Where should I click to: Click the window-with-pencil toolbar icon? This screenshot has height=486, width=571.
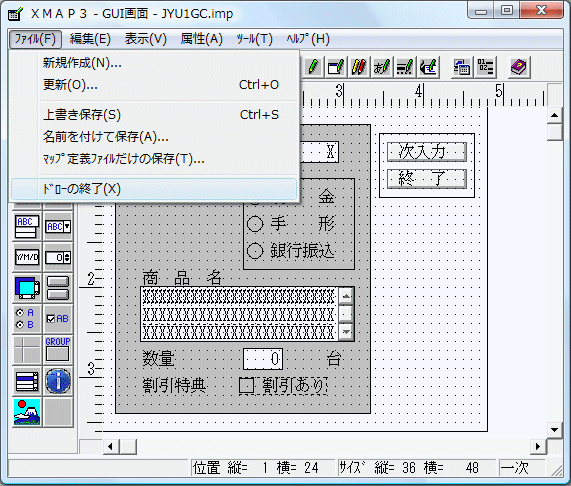(336, 67)
